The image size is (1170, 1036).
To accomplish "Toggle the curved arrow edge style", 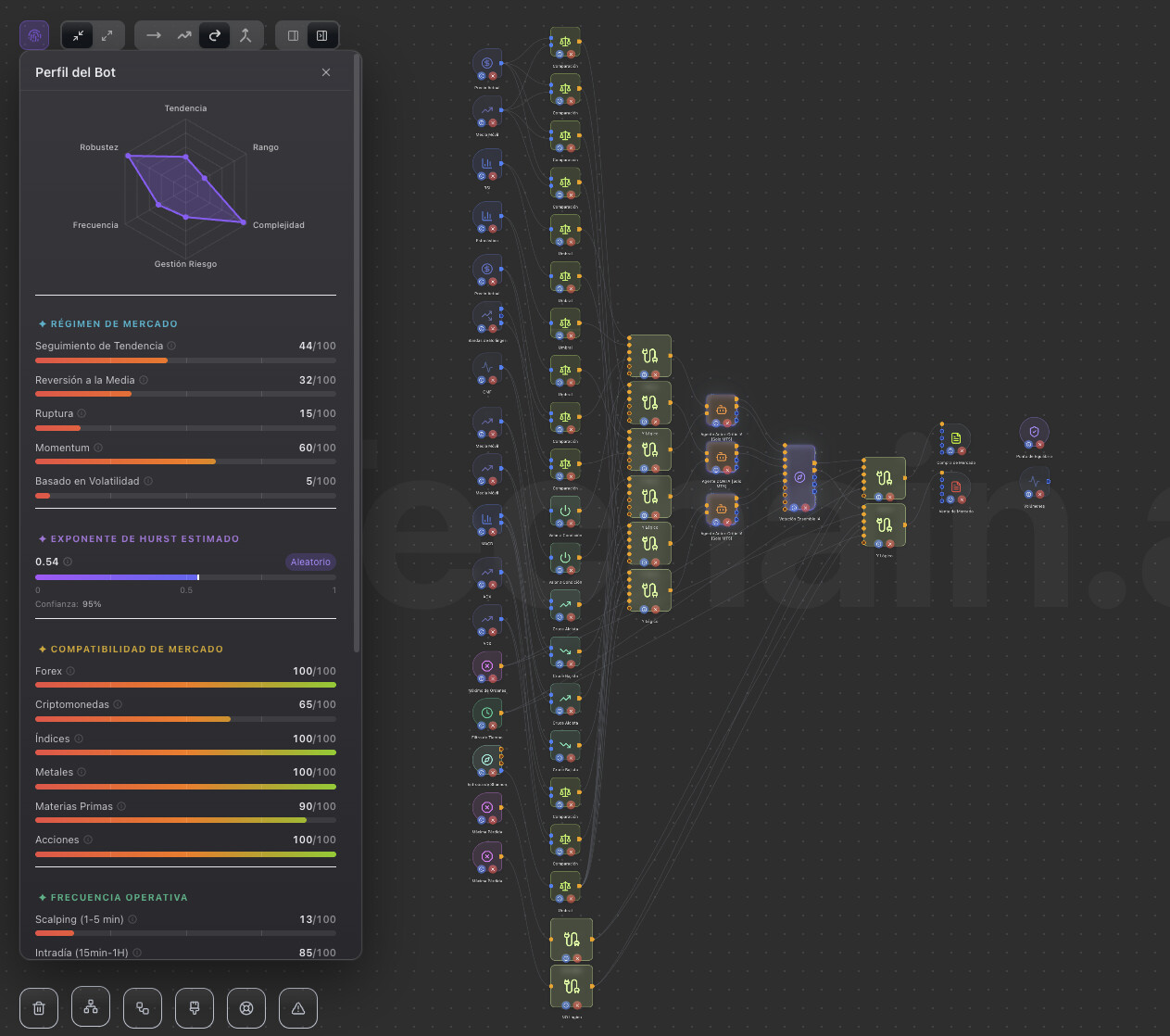I will coord(215,36).
